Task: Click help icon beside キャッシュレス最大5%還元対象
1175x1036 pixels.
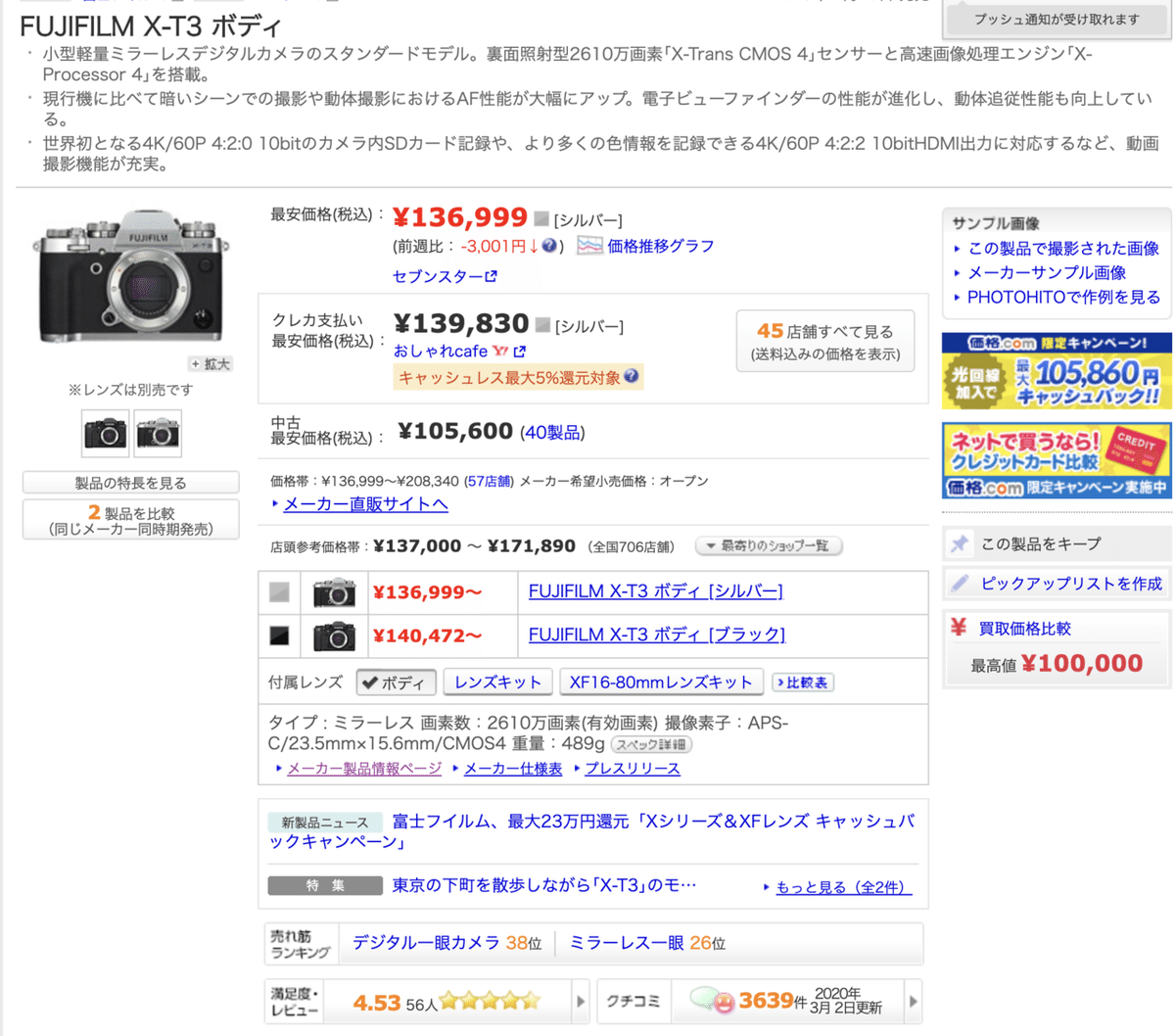Action: (632, 376)
